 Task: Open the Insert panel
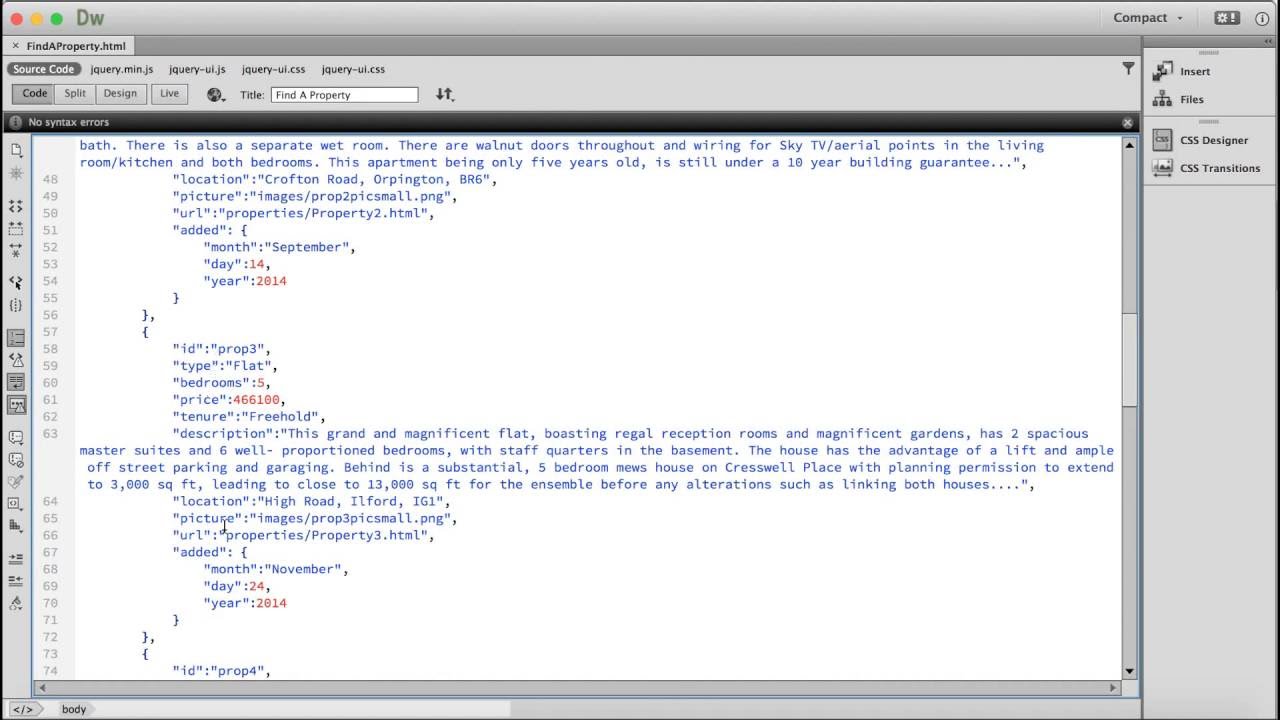(x=1194, y=71)
